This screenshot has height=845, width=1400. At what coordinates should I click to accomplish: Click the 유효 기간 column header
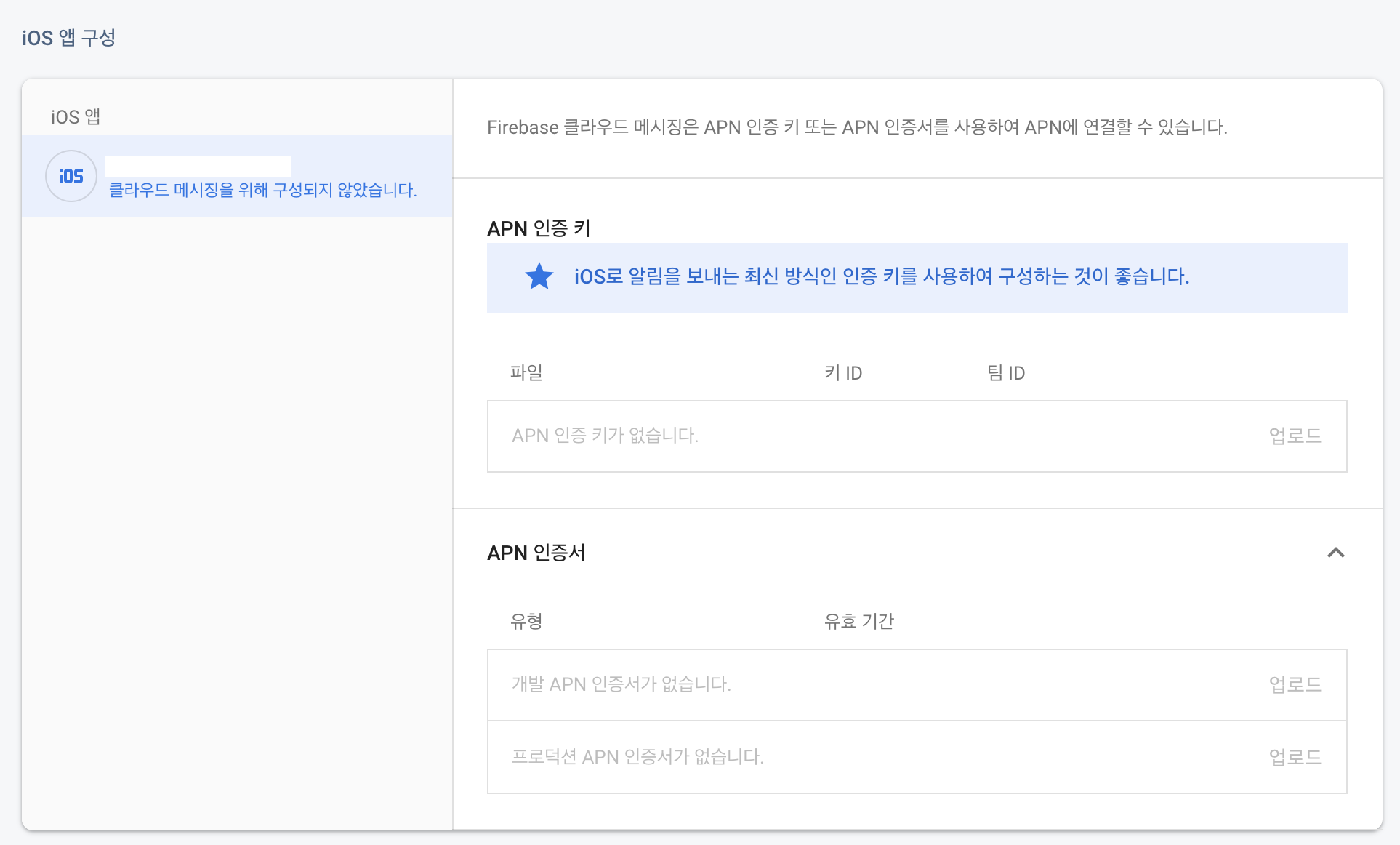858,622
